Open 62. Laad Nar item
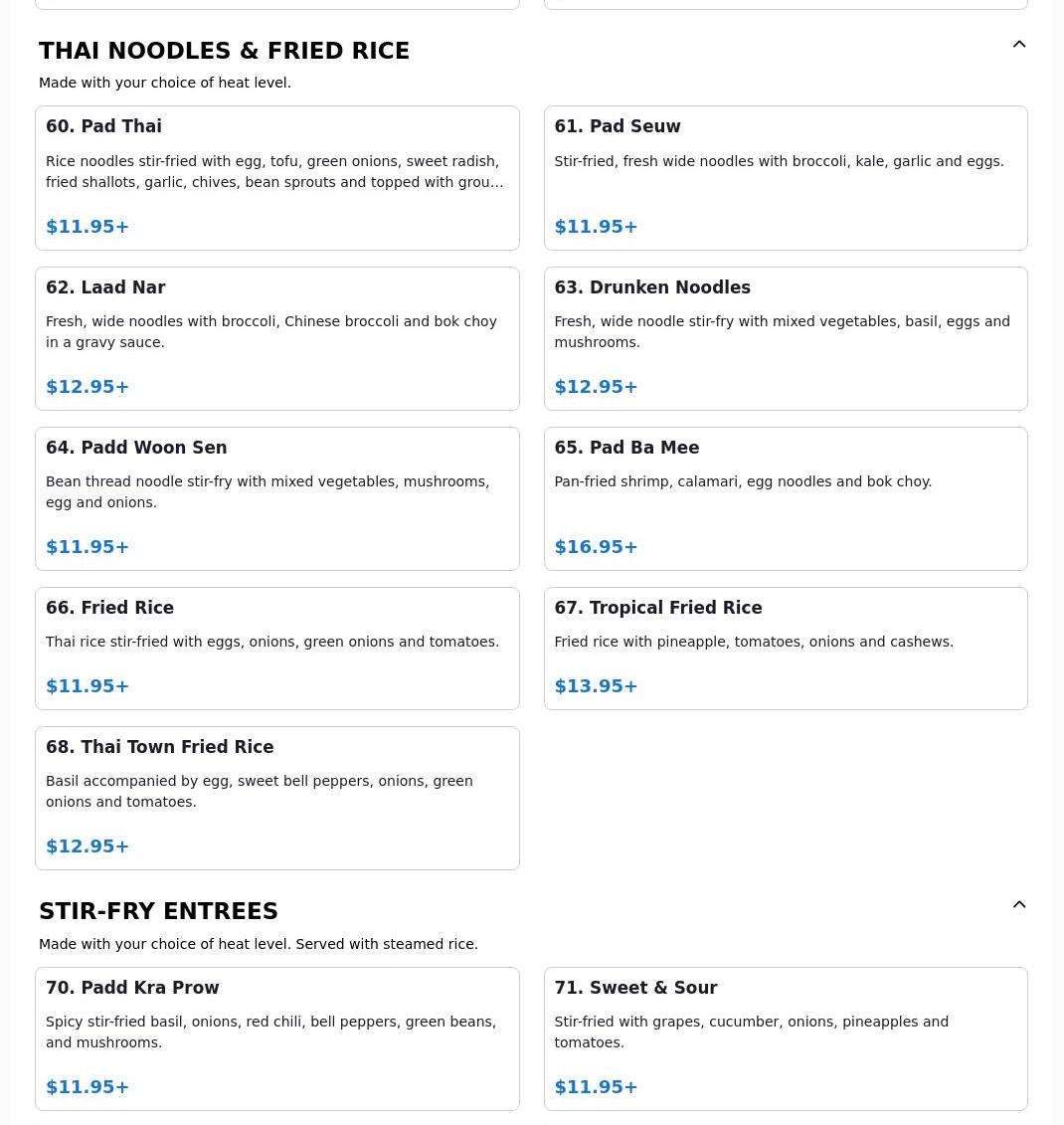Viewport: 1064px width, 1125px height. tap(276, 338)
